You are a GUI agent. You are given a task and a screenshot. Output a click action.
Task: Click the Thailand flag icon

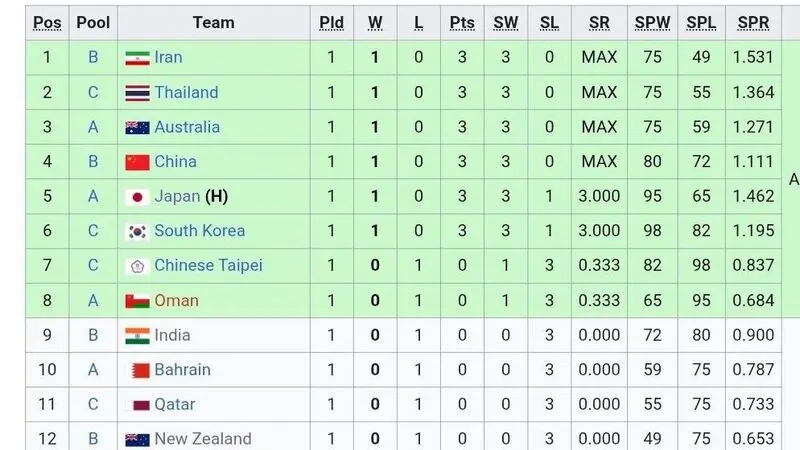tap(137, 93)
